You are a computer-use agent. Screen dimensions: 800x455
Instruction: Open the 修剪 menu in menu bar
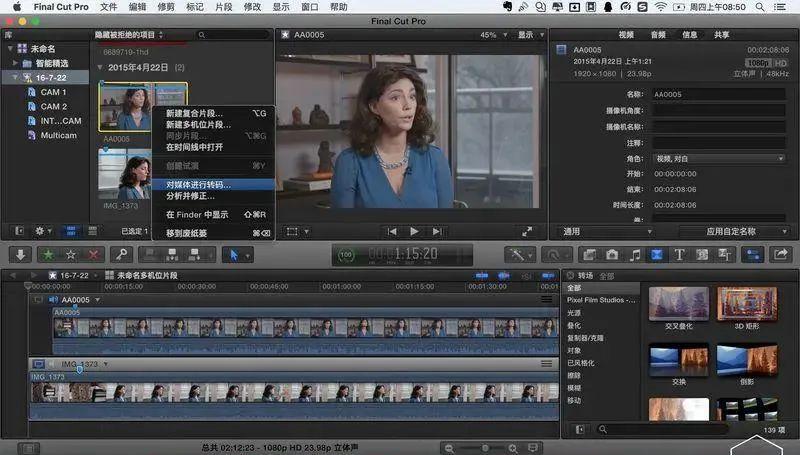166,7
